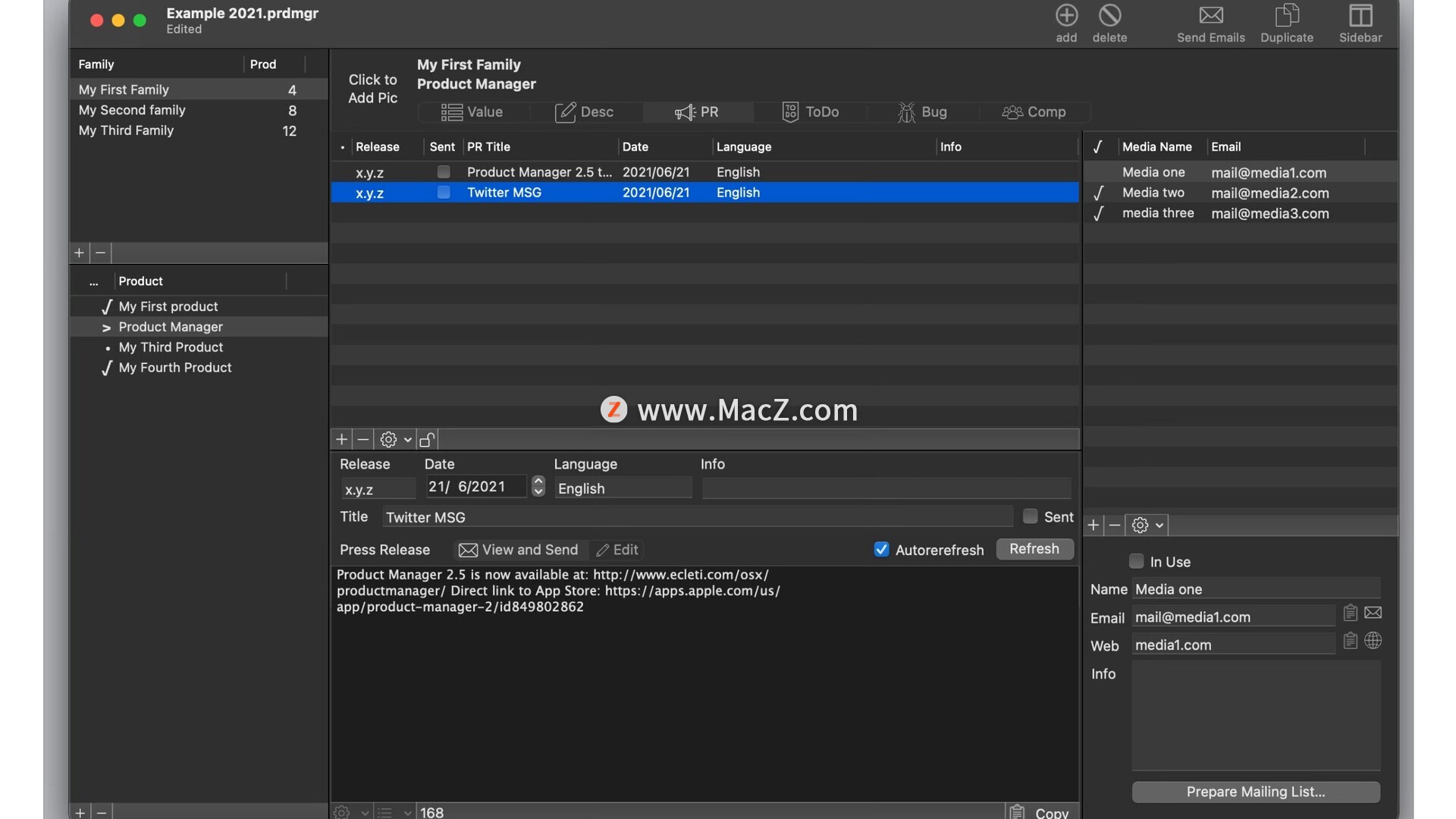Click the media Name field
Screen dimensions: 1456x819
1256,589
